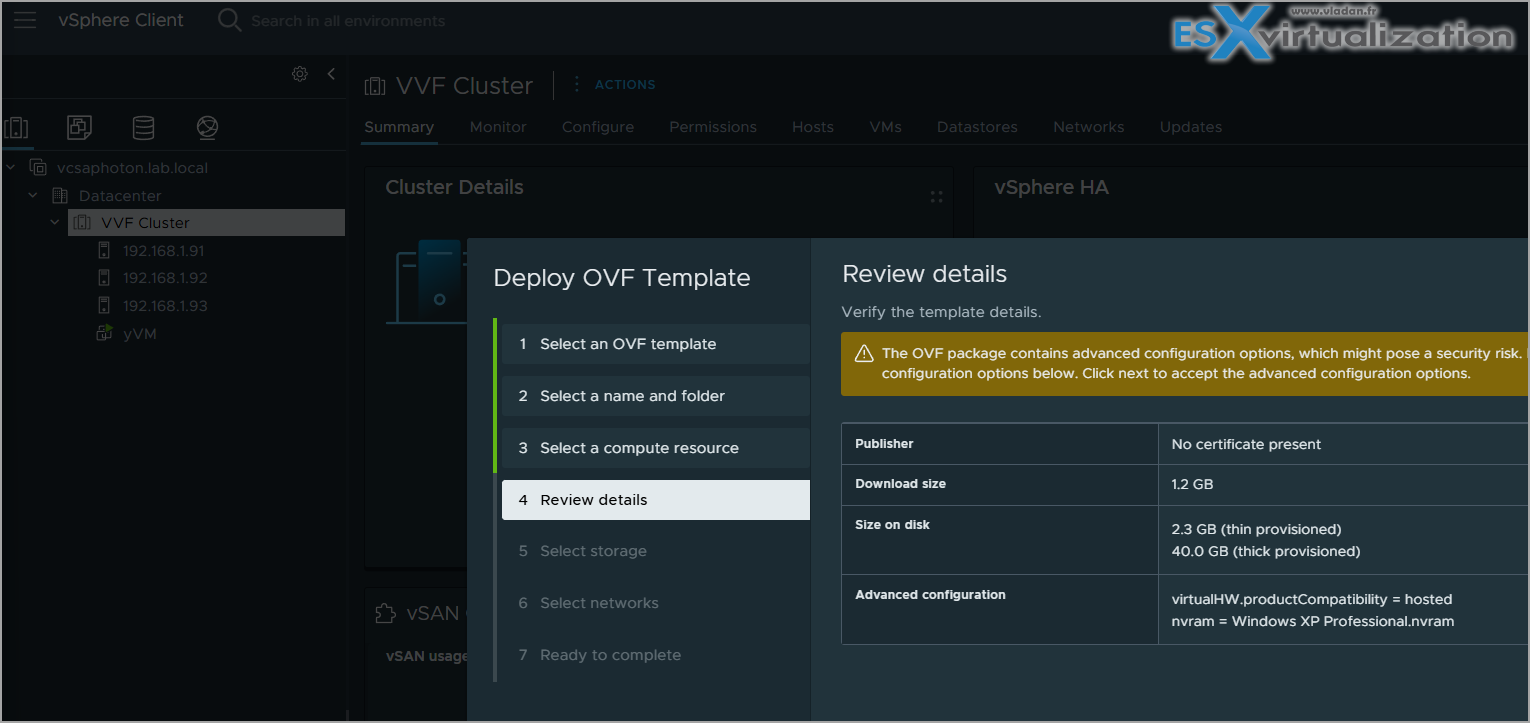Viewport: 1530px width, 723px height.
Task: Open the Datastores tab
Action: [x=977, y=127]
